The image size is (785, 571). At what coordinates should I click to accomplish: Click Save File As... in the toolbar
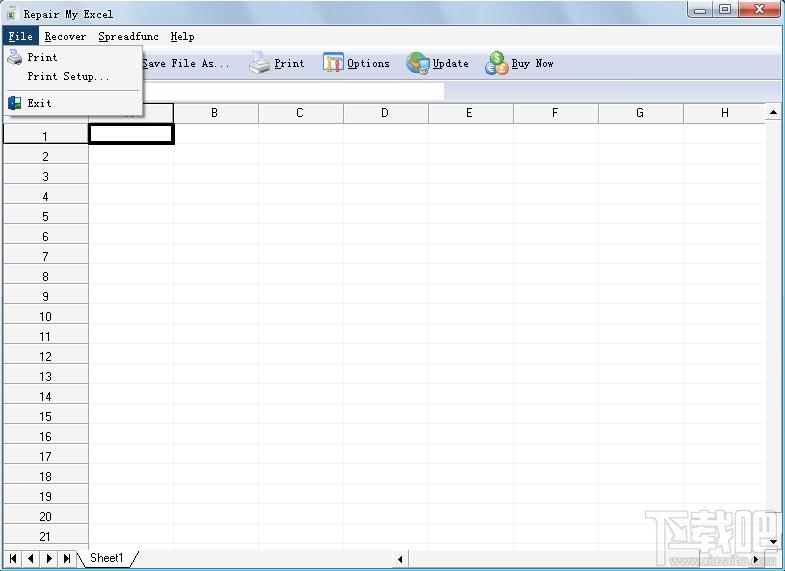point(186,64)
